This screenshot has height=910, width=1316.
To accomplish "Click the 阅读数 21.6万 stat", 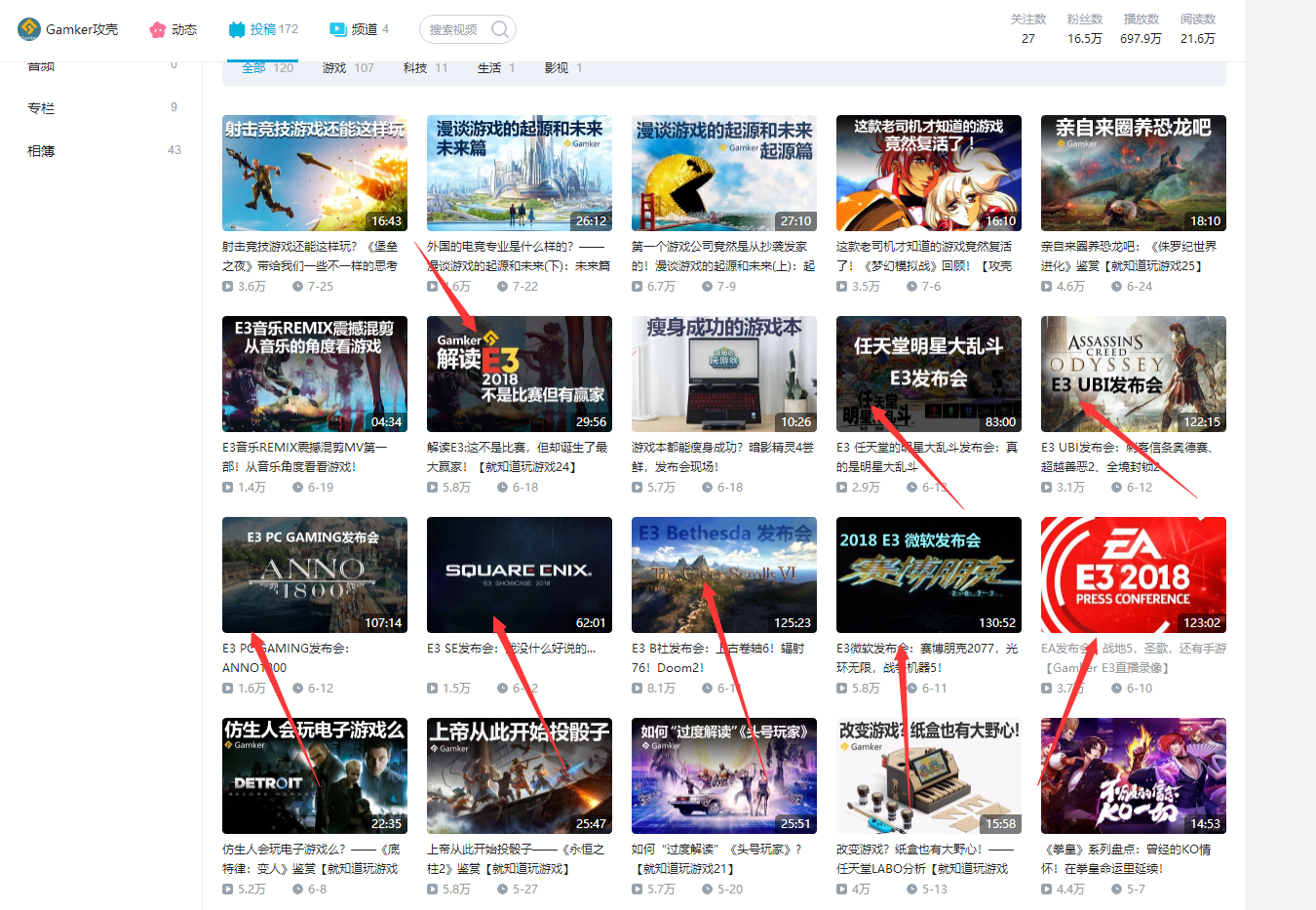I will point(1198,29).
